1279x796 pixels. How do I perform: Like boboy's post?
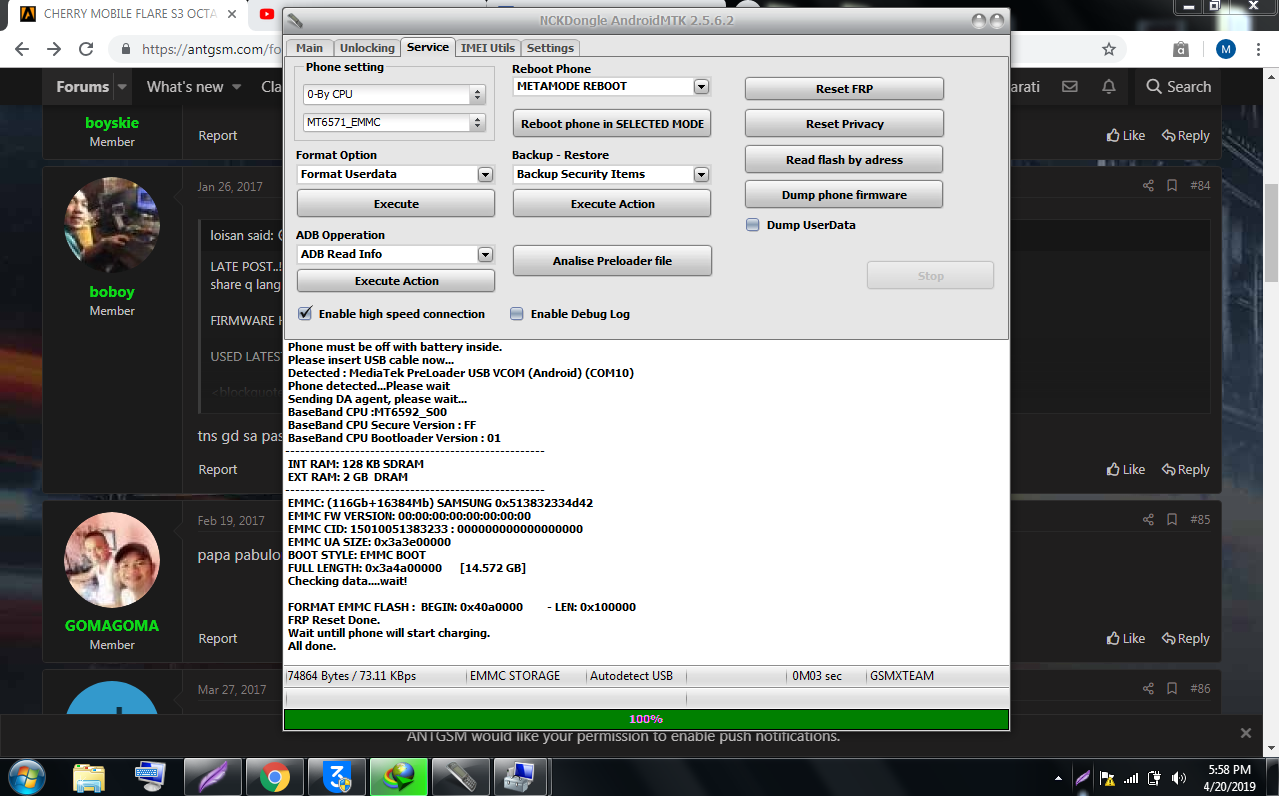pos(1126,470)
